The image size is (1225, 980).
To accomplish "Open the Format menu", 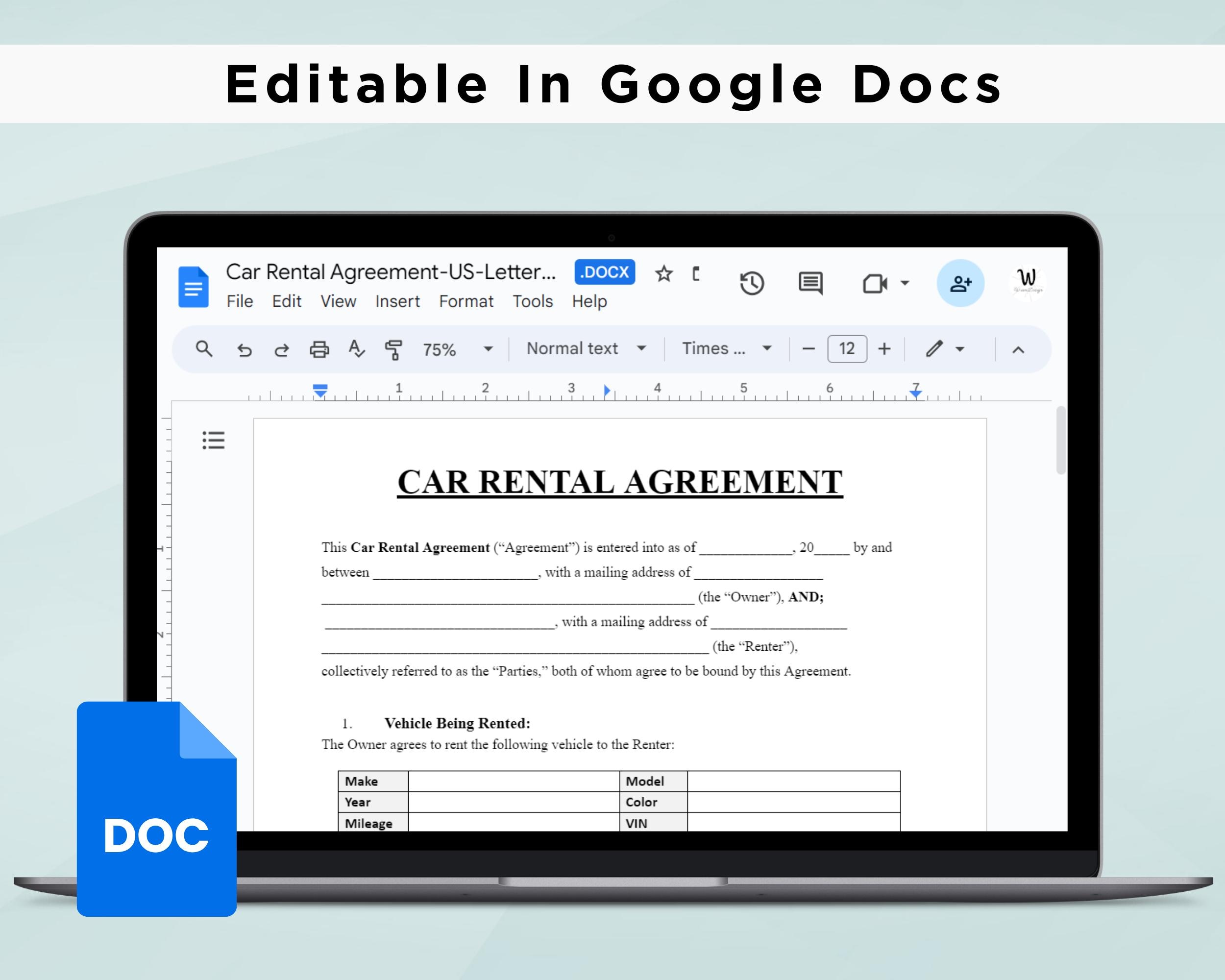I will point(466,302).
